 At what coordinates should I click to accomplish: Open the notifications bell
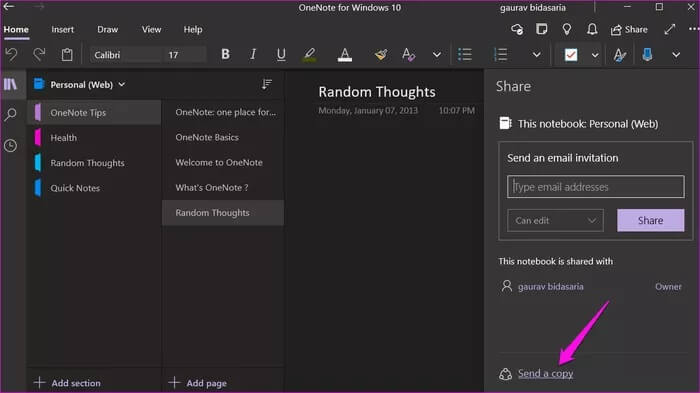pyautogui.click(x=592, y=29)
